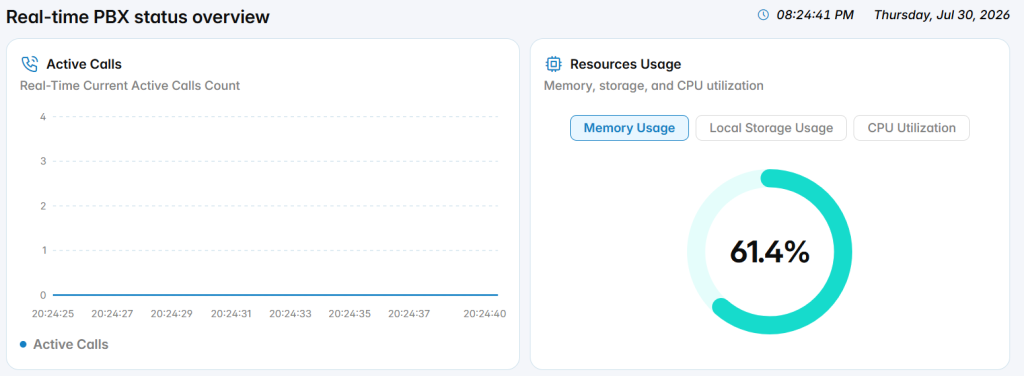Click the blue Active Calls chart line

[275, 295]
